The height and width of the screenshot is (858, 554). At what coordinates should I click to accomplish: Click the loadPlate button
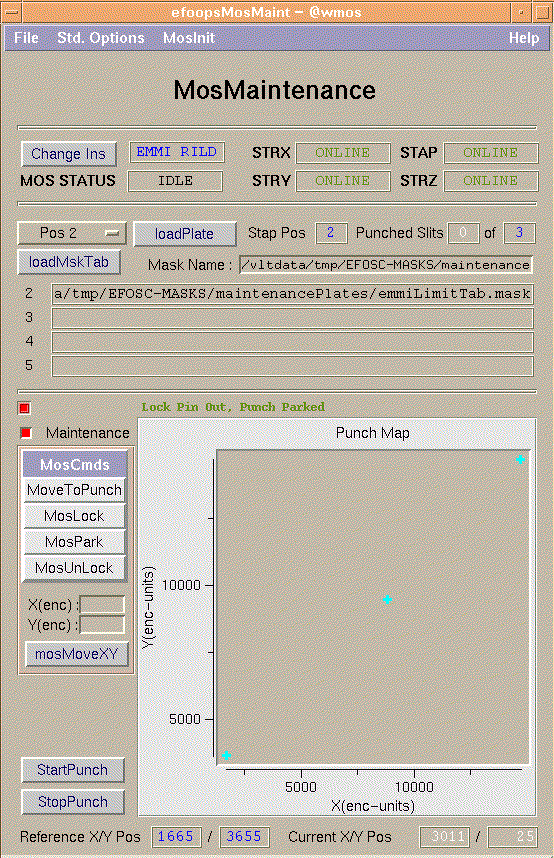[184, 234]
